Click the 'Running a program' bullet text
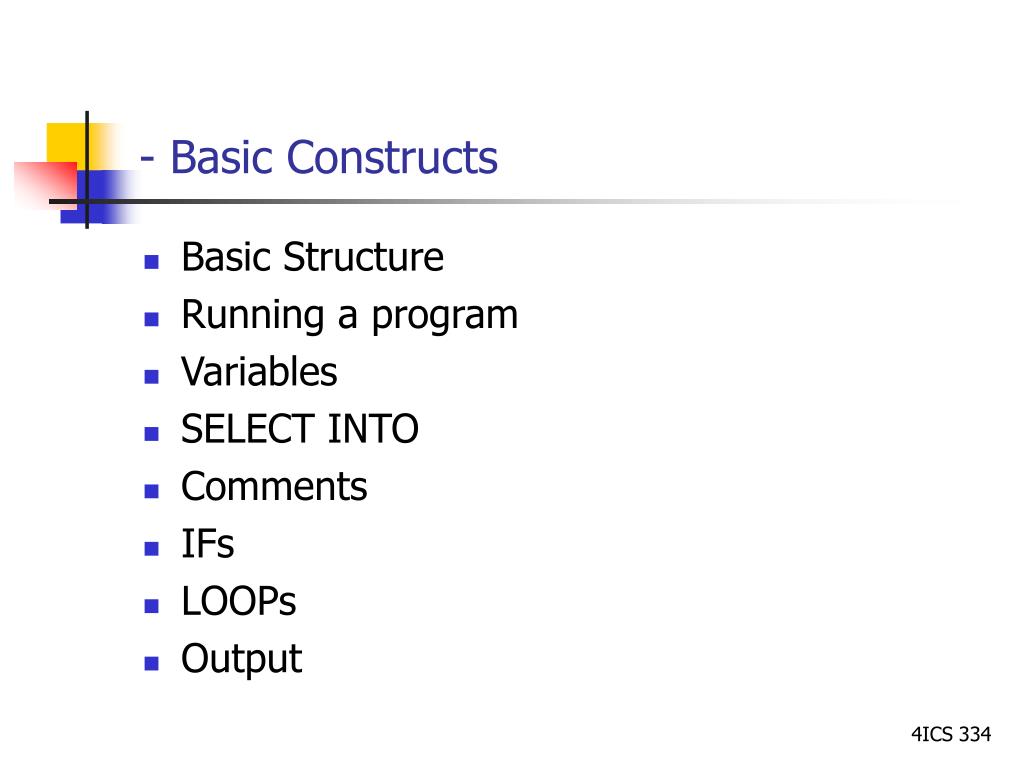 coord(349,317)
